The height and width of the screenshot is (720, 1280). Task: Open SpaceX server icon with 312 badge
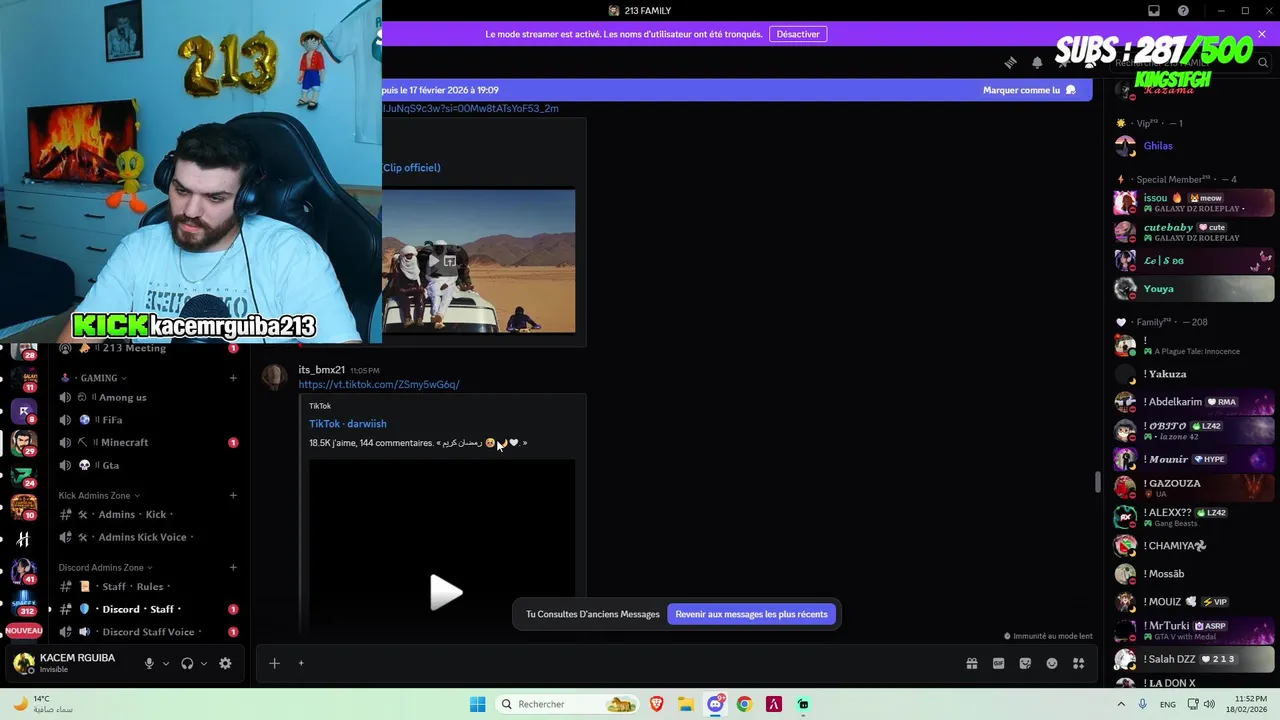click(x=23, y=603)
